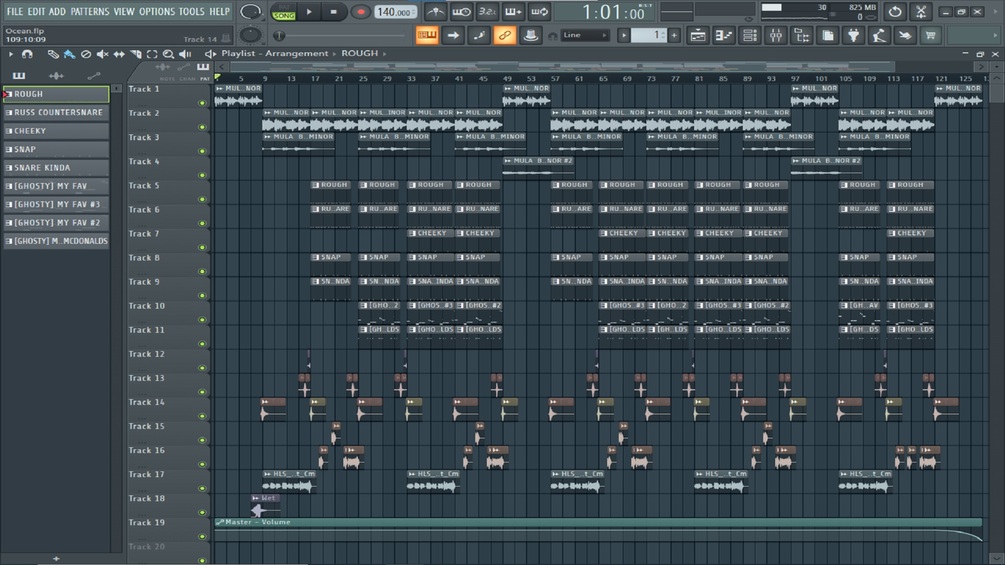Viewport: 1005px width, 565px height.
Task: Open the EDIT menu
Action: (36, 12)
